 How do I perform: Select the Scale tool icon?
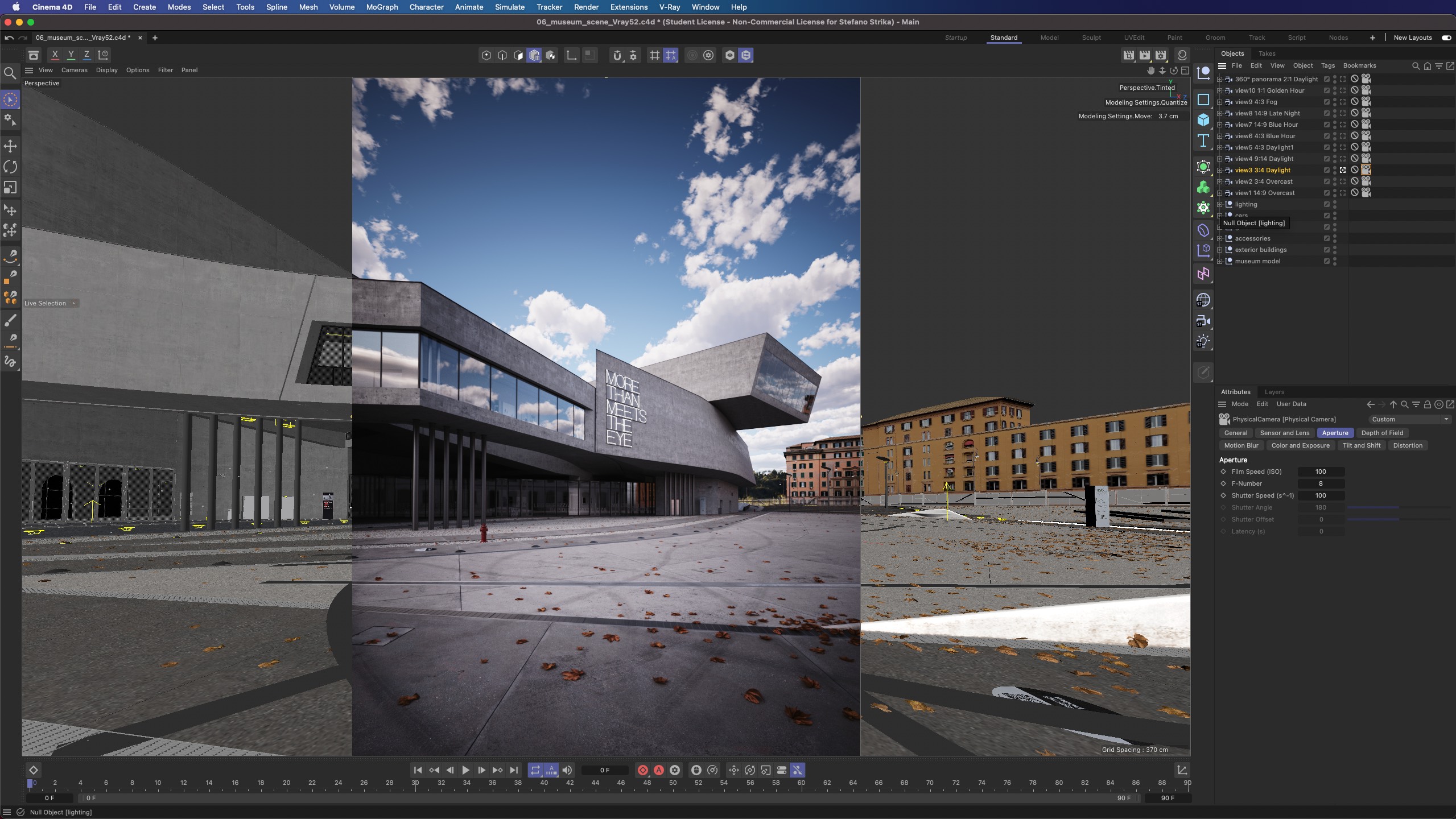coord(10,188)
